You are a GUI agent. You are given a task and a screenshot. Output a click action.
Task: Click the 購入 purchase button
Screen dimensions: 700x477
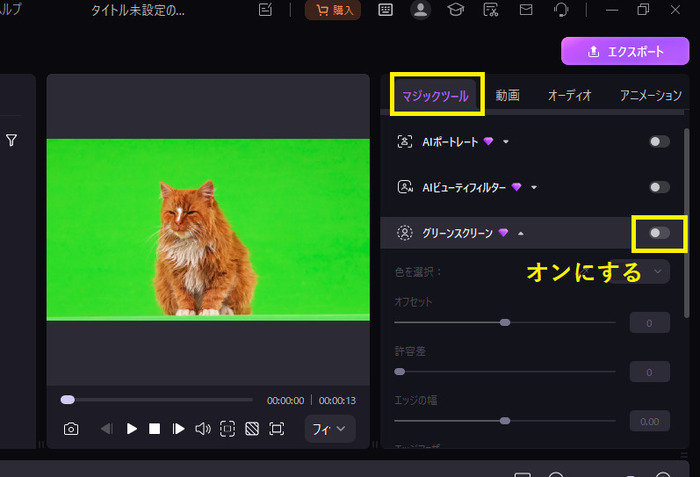[x=333, y=10]
